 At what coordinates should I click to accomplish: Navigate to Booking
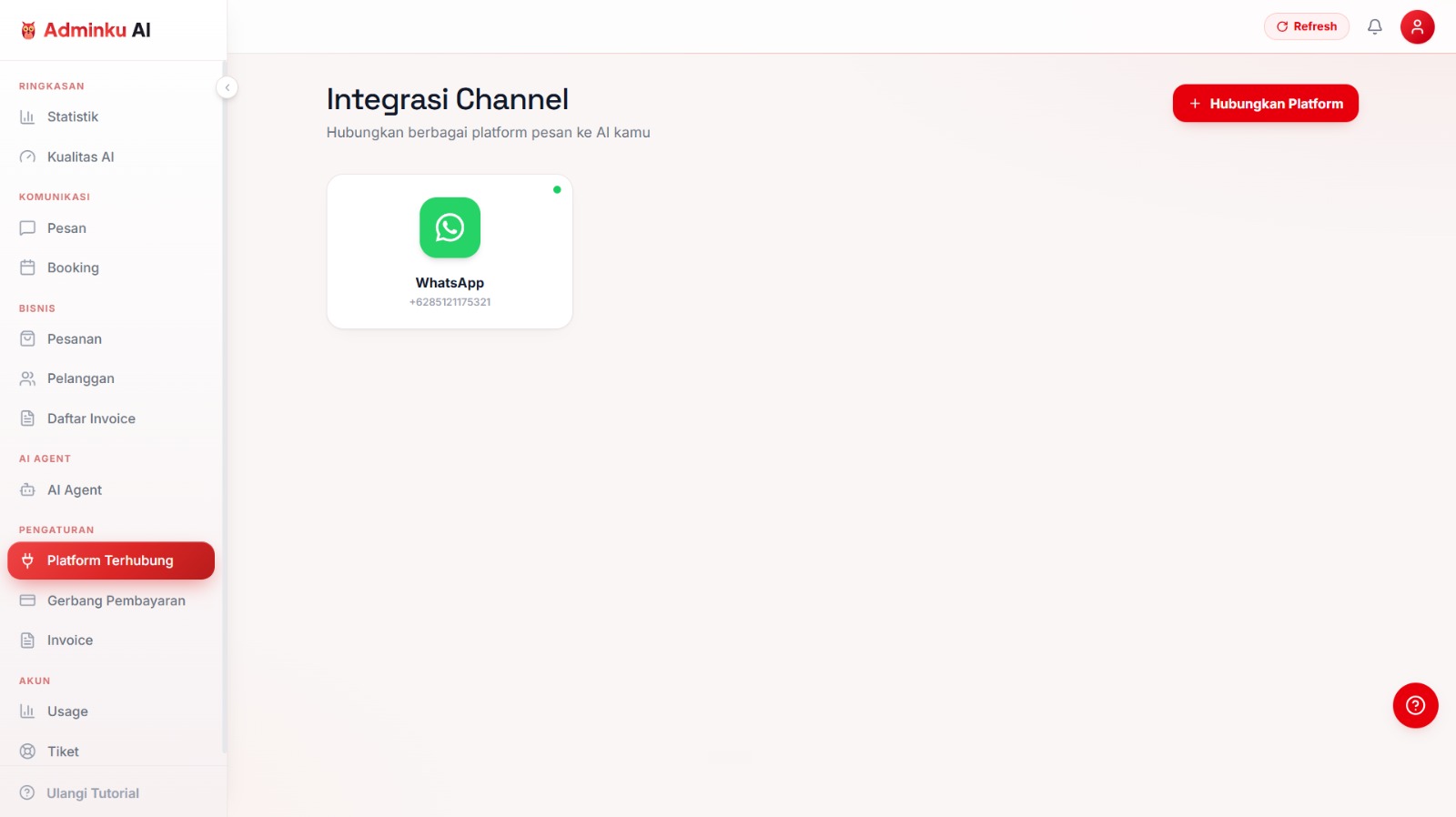tap(111, 267)
